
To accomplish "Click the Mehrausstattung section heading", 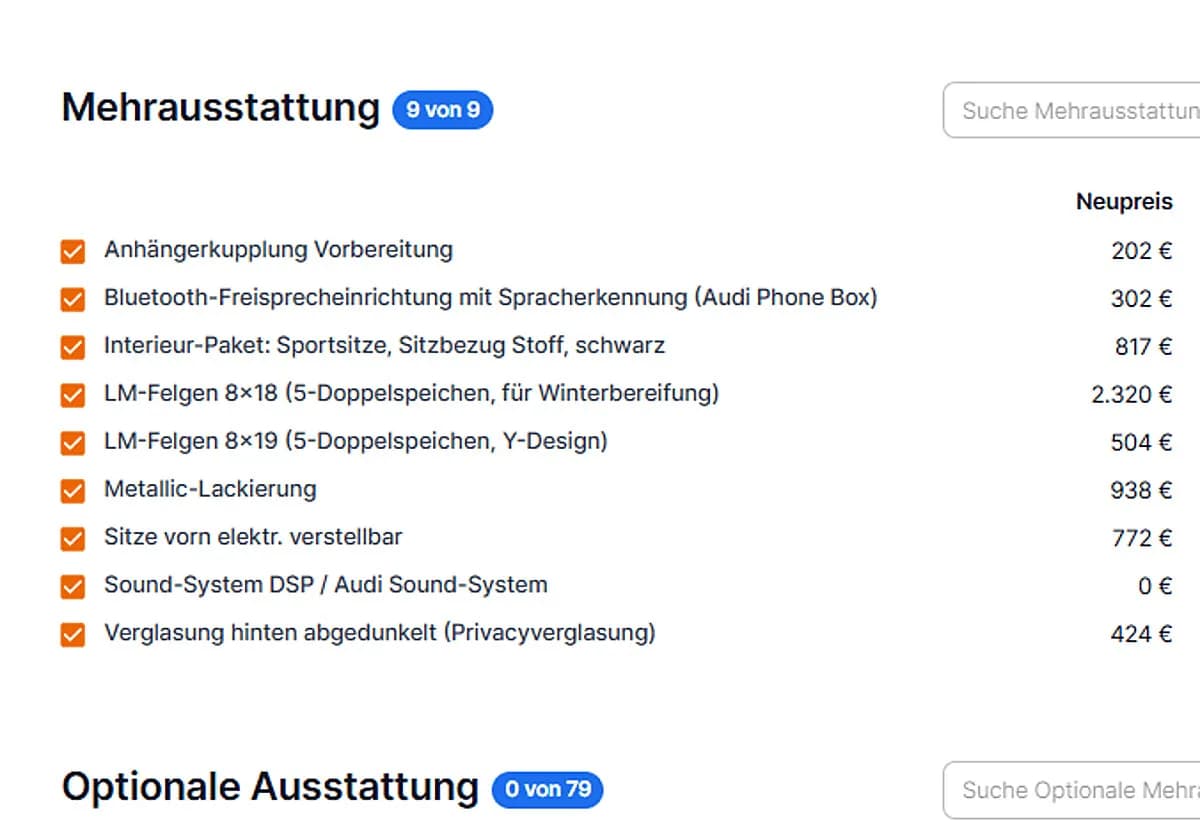I will (x=221, y=108).
